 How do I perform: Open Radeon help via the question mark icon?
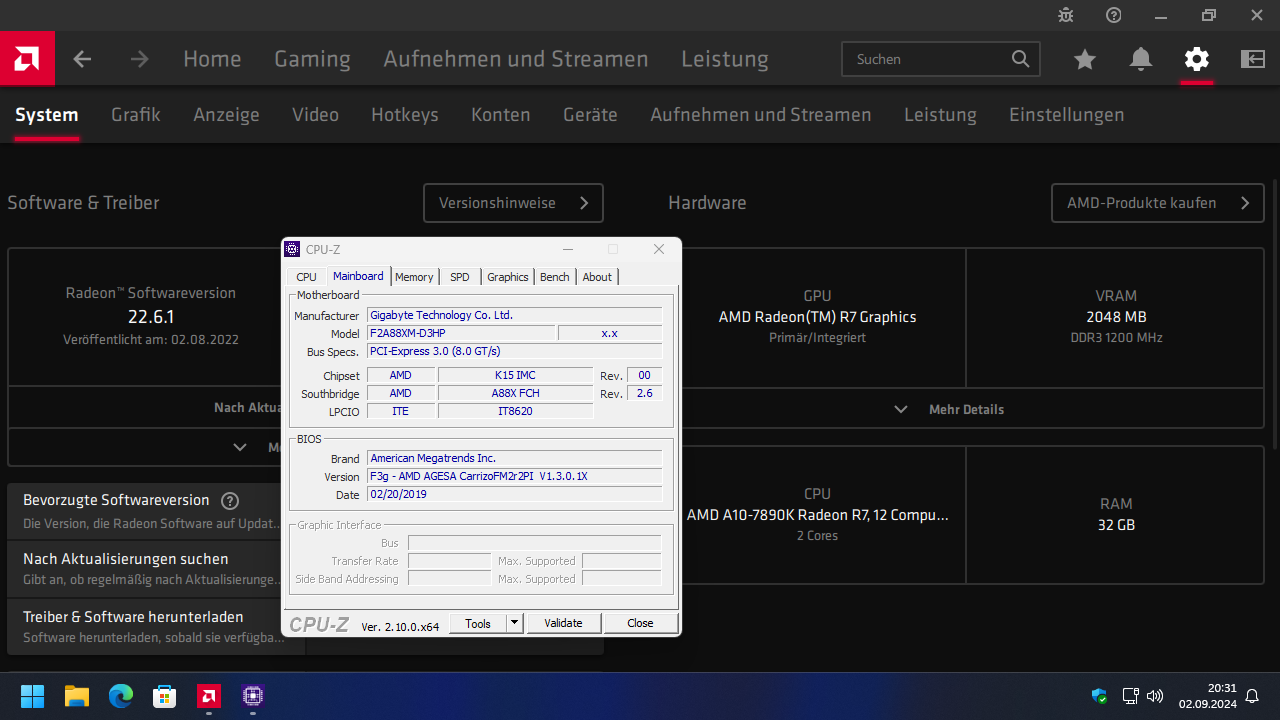point(1113,15)
